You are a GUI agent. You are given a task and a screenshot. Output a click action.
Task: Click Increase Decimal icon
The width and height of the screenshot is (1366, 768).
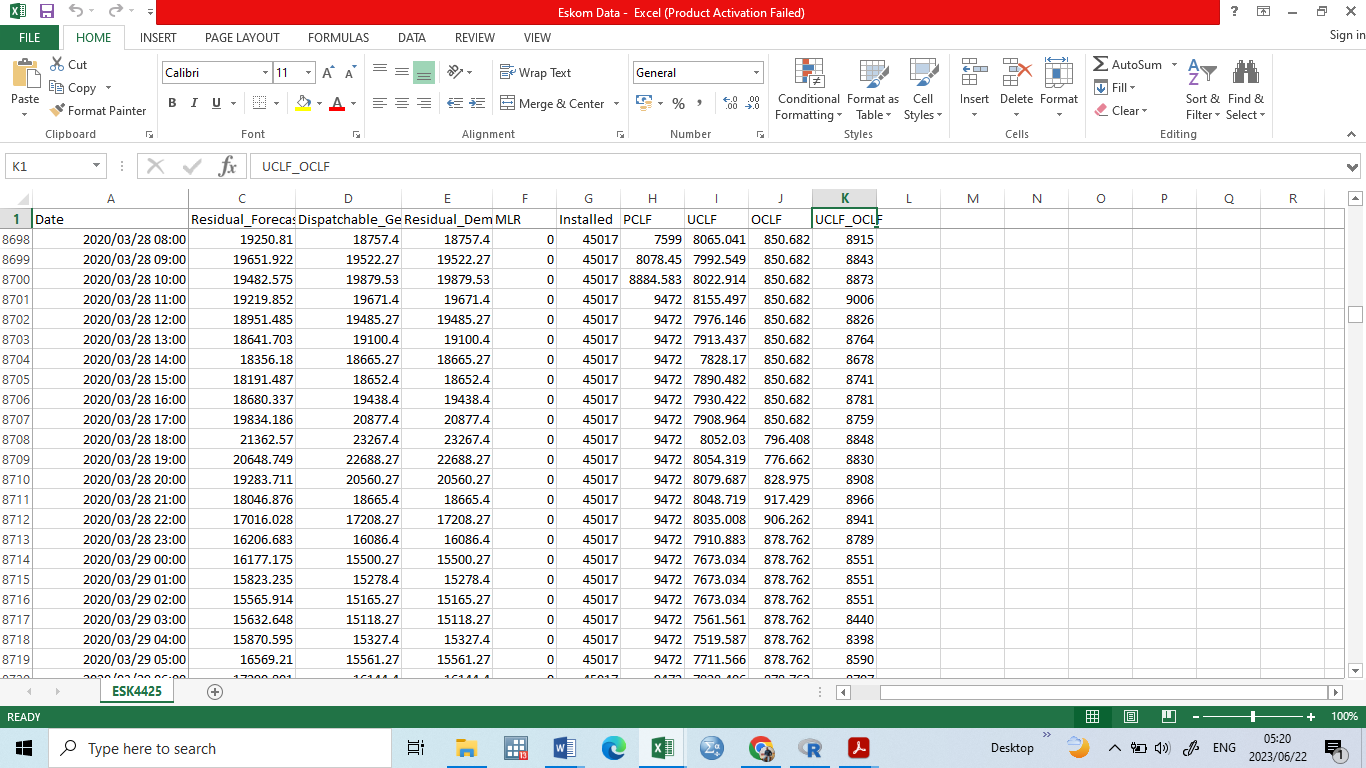click(729, 103)
